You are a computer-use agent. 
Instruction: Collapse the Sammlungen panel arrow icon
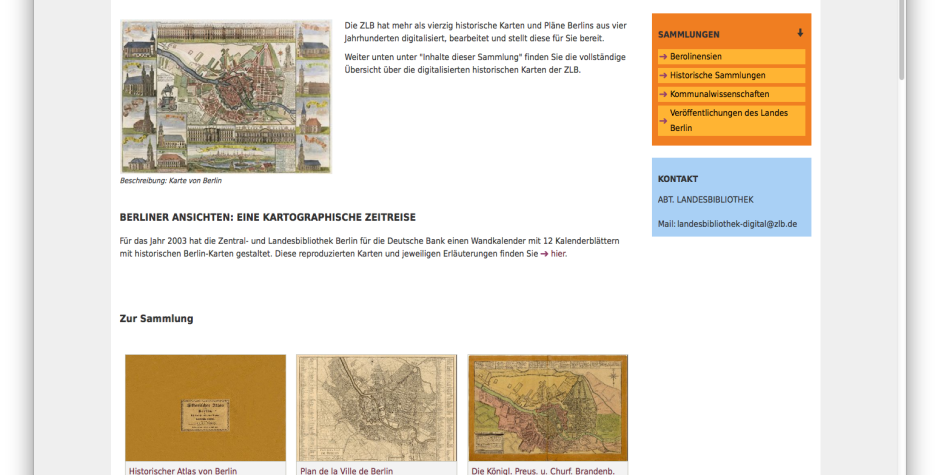tap(800, 33)
